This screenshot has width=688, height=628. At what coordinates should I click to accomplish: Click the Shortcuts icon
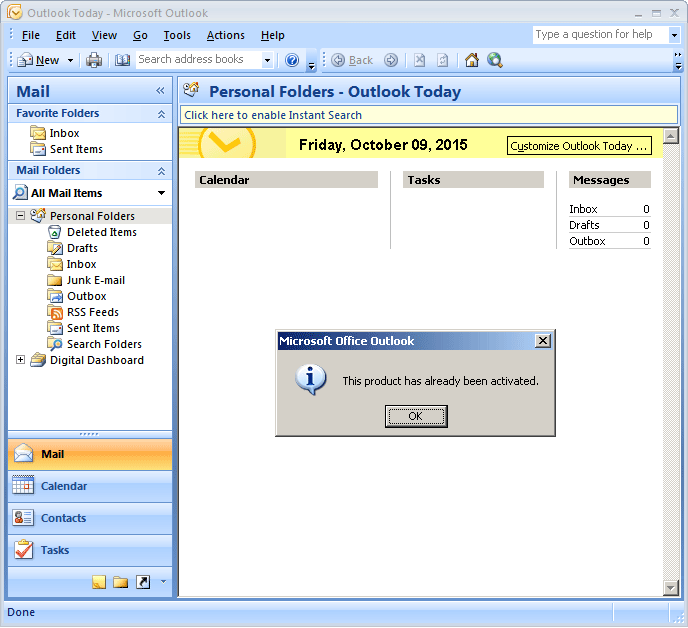point(143,582)
